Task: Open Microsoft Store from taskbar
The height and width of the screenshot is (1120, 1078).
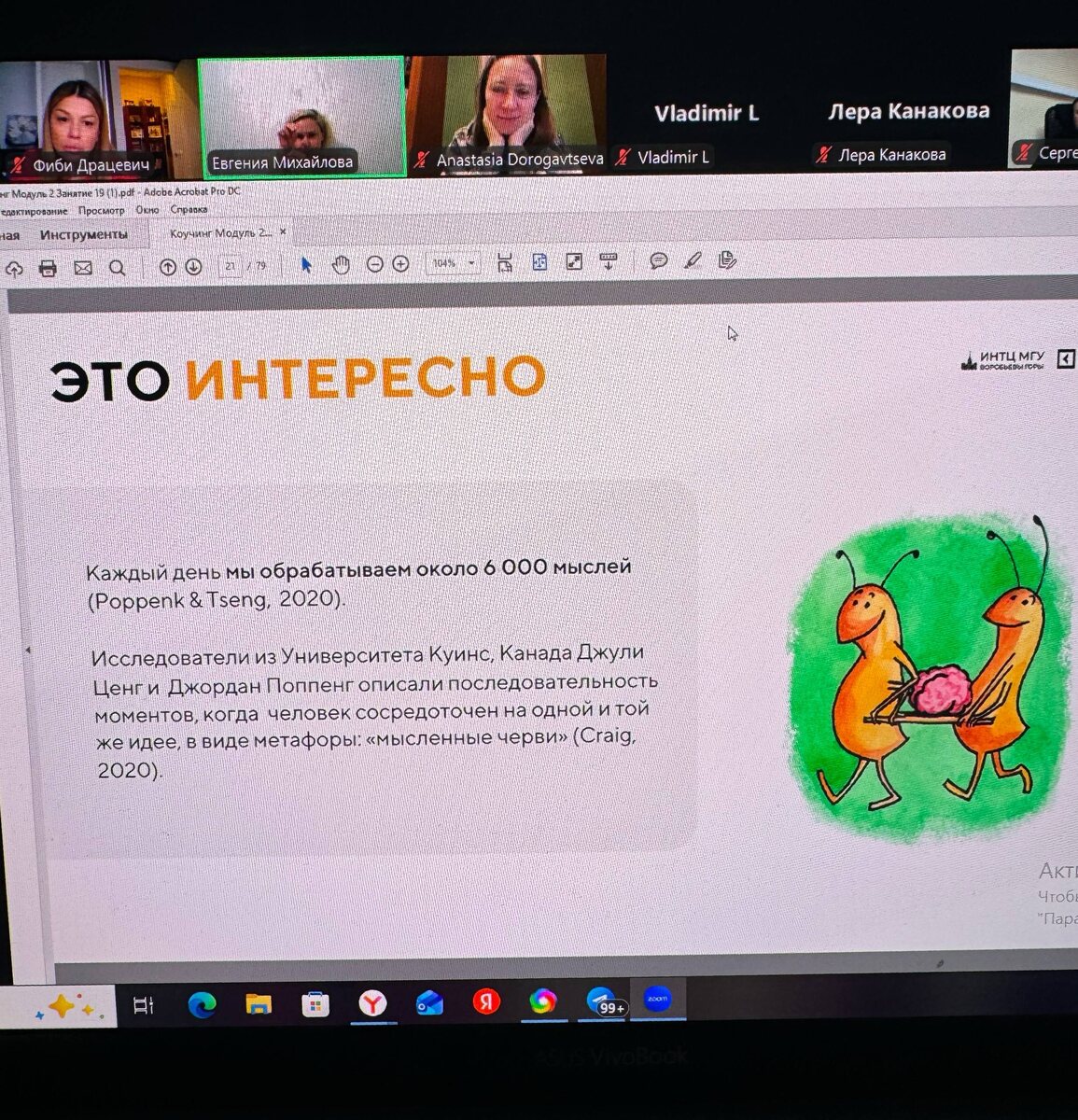Action: [x=315, y=1004]
